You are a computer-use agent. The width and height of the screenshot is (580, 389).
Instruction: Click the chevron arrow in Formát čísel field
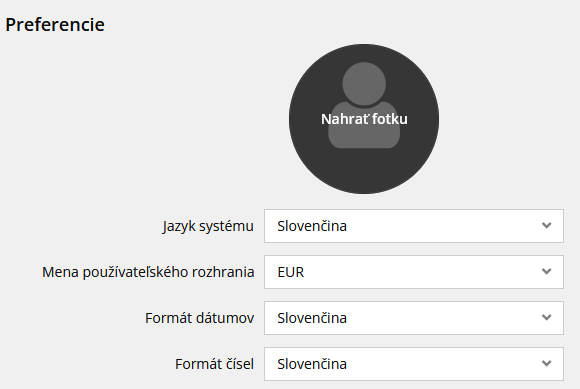point(546,363)
